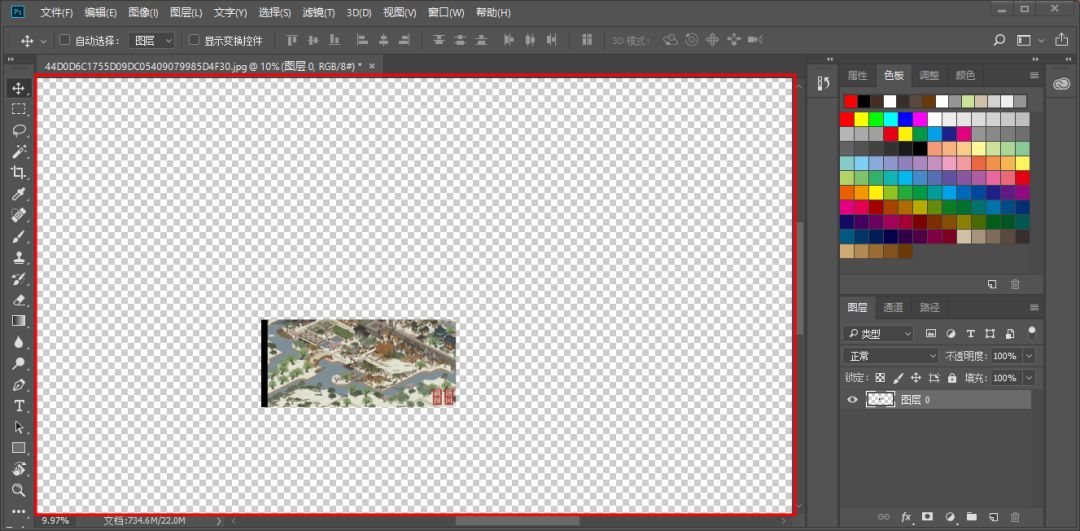Viewport: 1080px width, 531px height.
Task: Select the Rectangular Marquee tool
Action: click(x=19, y=109)
